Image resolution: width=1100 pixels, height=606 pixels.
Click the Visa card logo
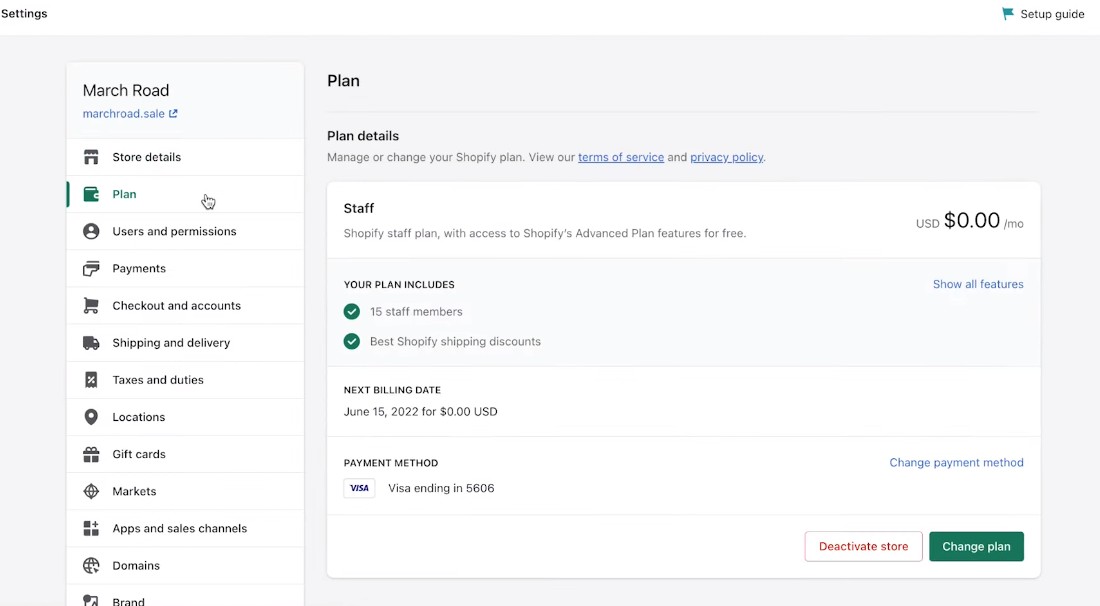click(x=359, y=488)
